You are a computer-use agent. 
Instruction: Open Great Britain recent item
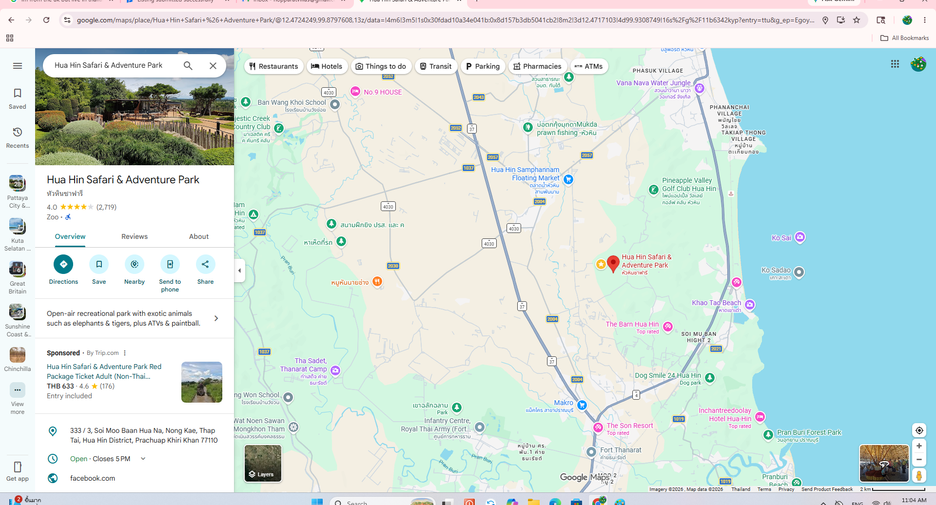tap(17, 278)
